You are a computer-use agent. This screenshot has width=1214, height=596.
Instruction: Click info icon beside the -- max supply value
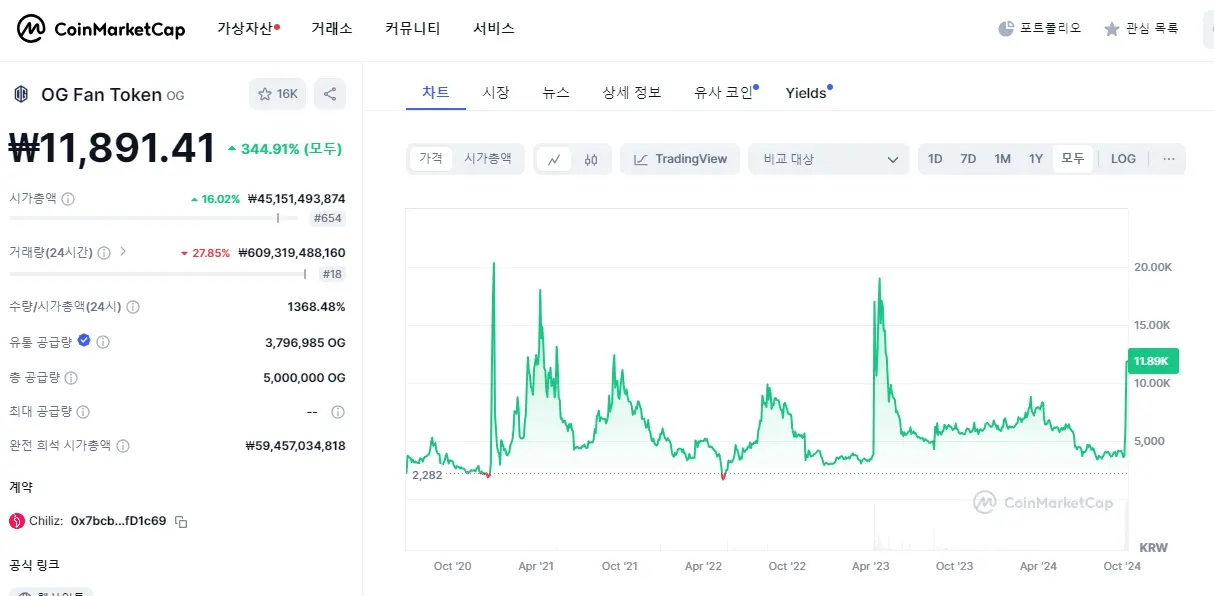coord(338,412)
